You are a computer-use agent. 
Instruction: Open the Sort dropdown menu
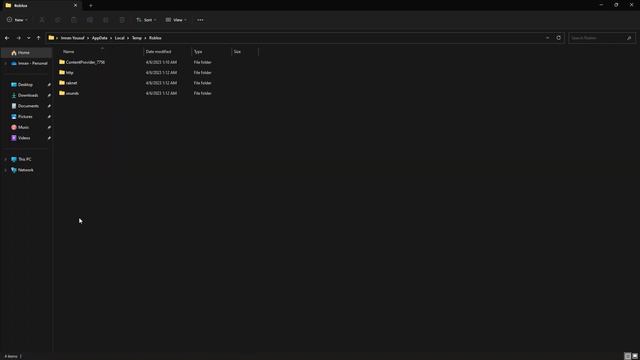146,20
